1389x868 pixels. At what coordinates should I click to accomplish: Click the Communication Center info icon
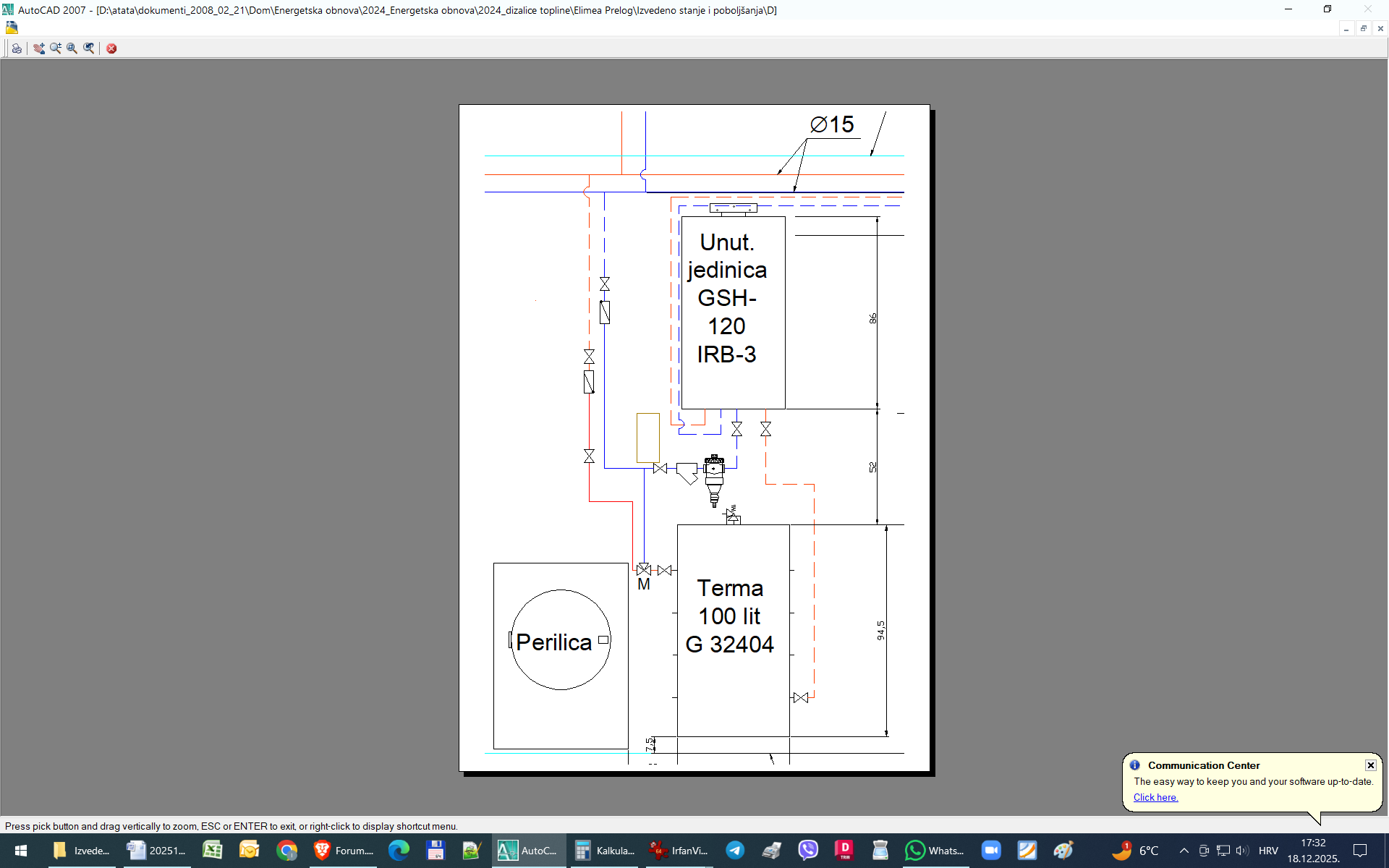click(x=1134, y=765)
